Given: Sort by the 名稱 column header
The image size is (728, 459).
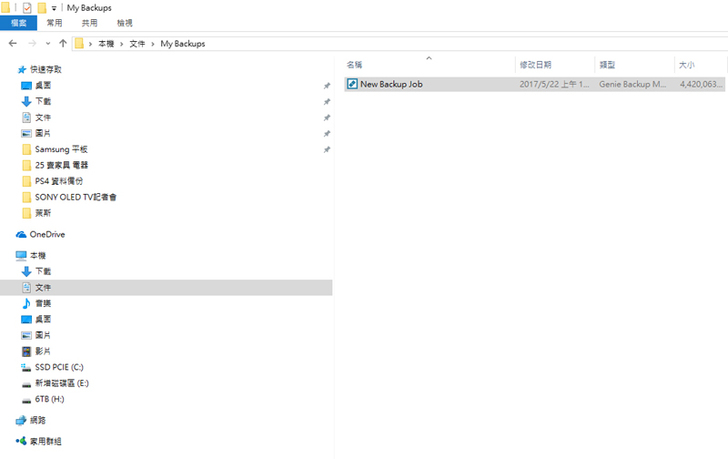Looking at the screenshot, I should (354, 65).
